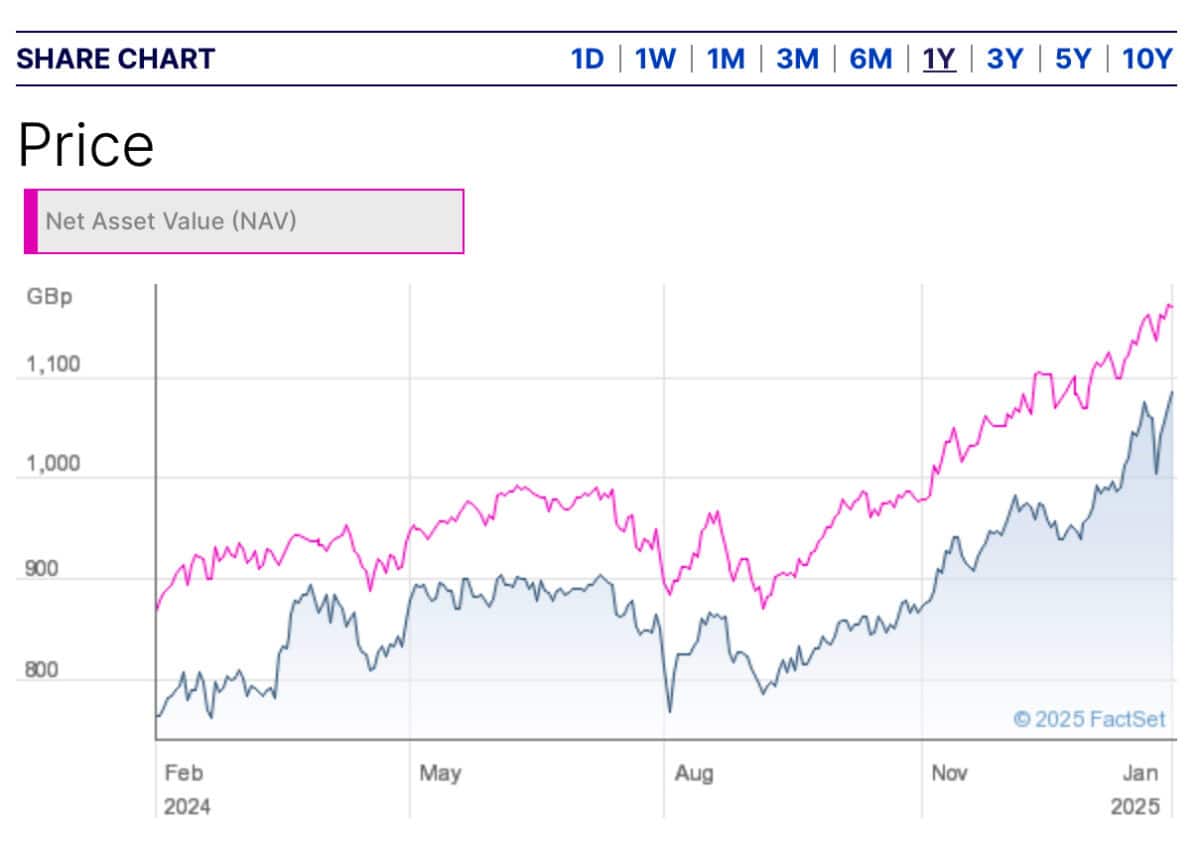Click the © 2025 FactSet credit
The height and width of the screenshot is (847, 1200).
(1089, 719)
